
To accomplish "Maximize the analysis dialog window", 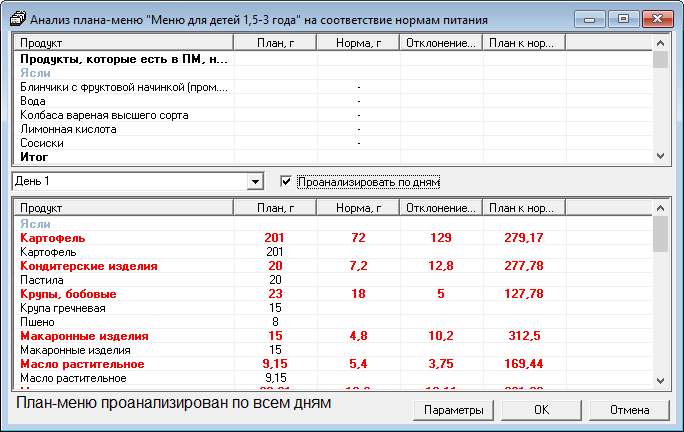I will pos(623,18).
